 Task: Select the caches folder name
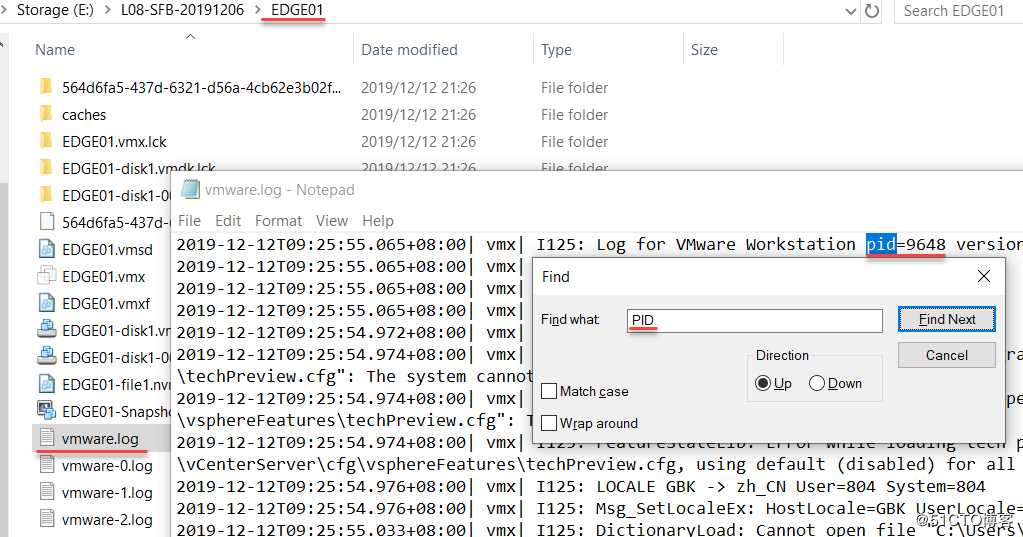pos(84,115)
